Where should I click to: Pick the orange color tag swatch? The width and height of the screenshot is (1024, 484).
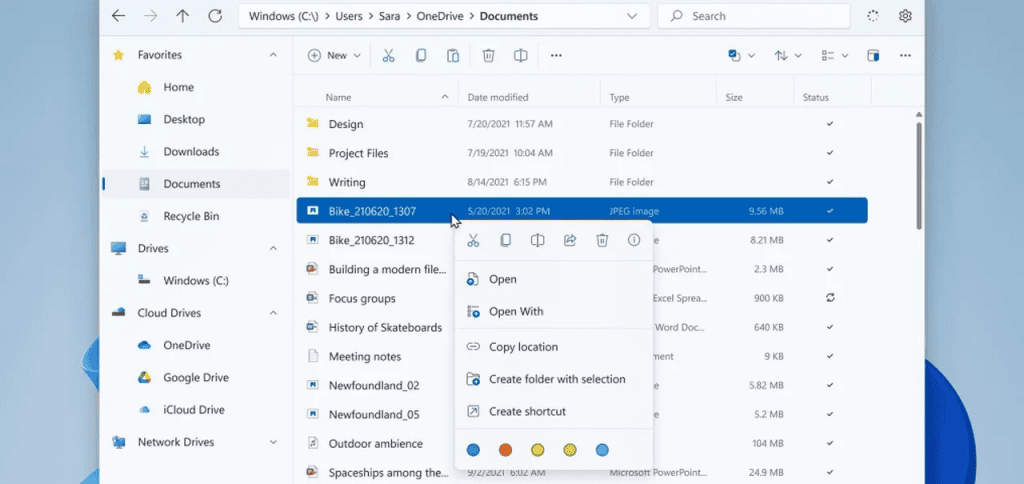(505, 450)
